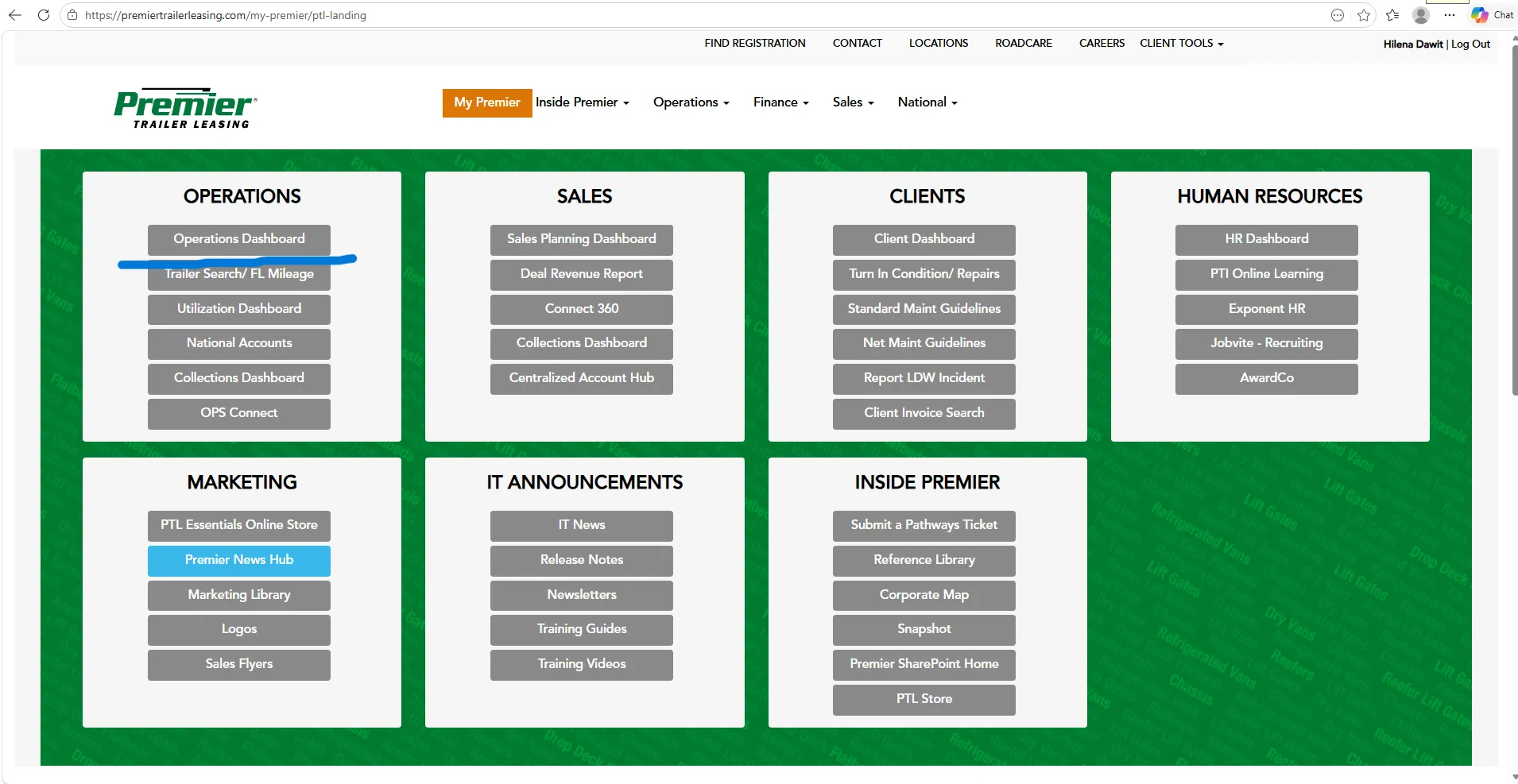The height and width of the screenshot is (784, 1518).
Task: Open Copilot Chat icon
Action: coord(1492,15)
